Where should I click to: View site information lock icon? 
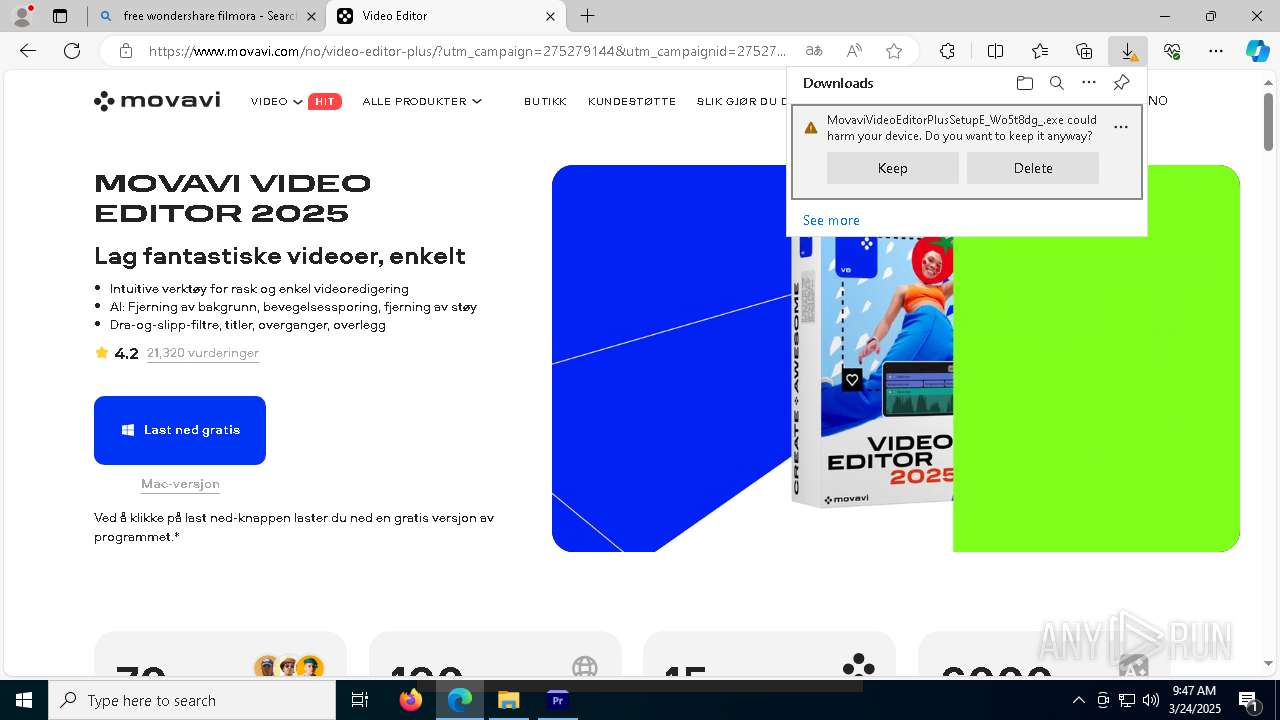tap(125, 51)
